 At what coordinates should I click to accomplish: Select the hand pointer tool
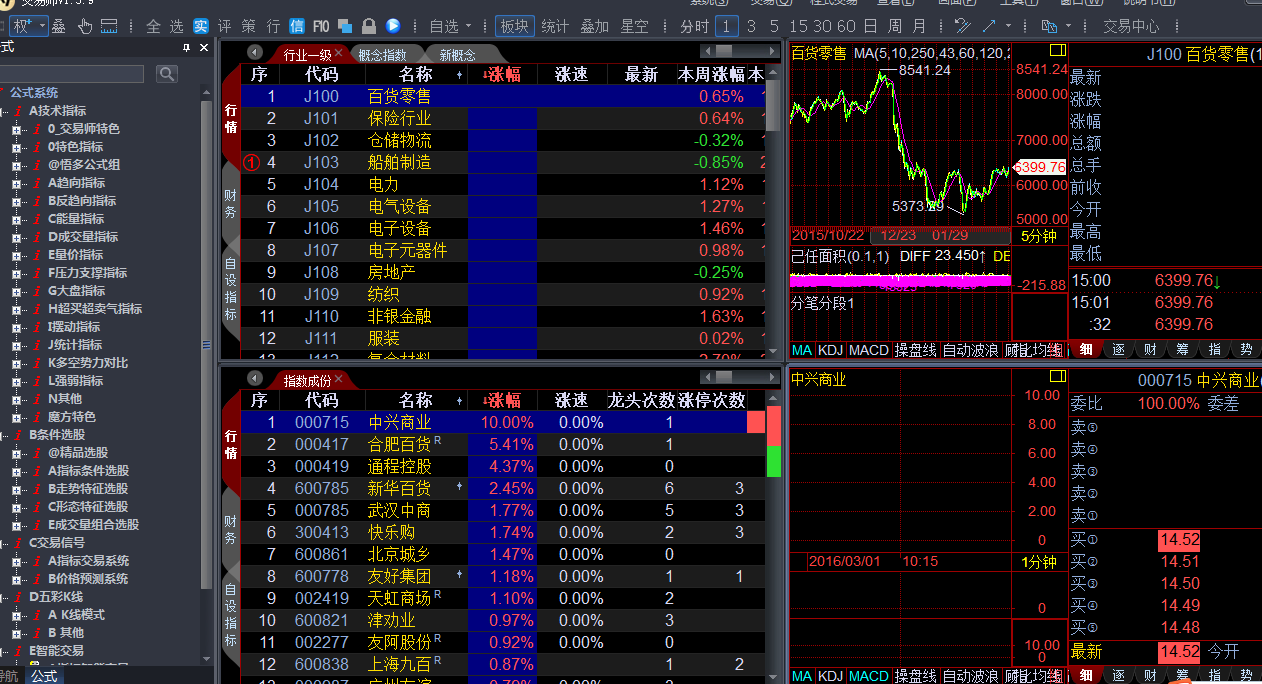tap(85, 26)
